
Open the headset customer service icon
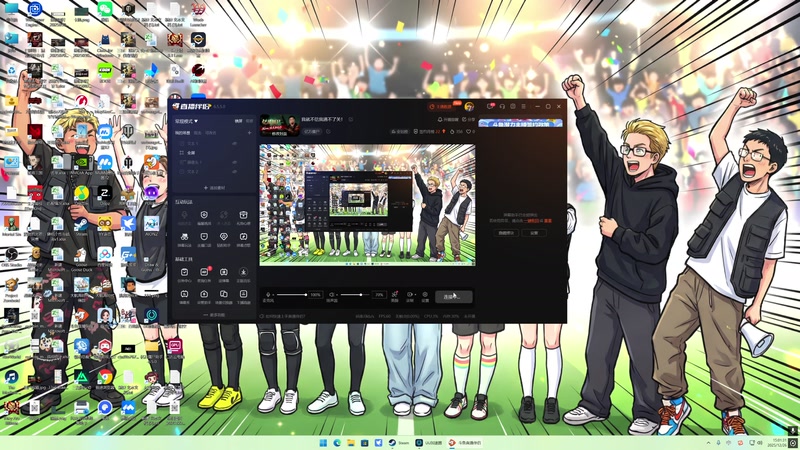coord(502,106)
